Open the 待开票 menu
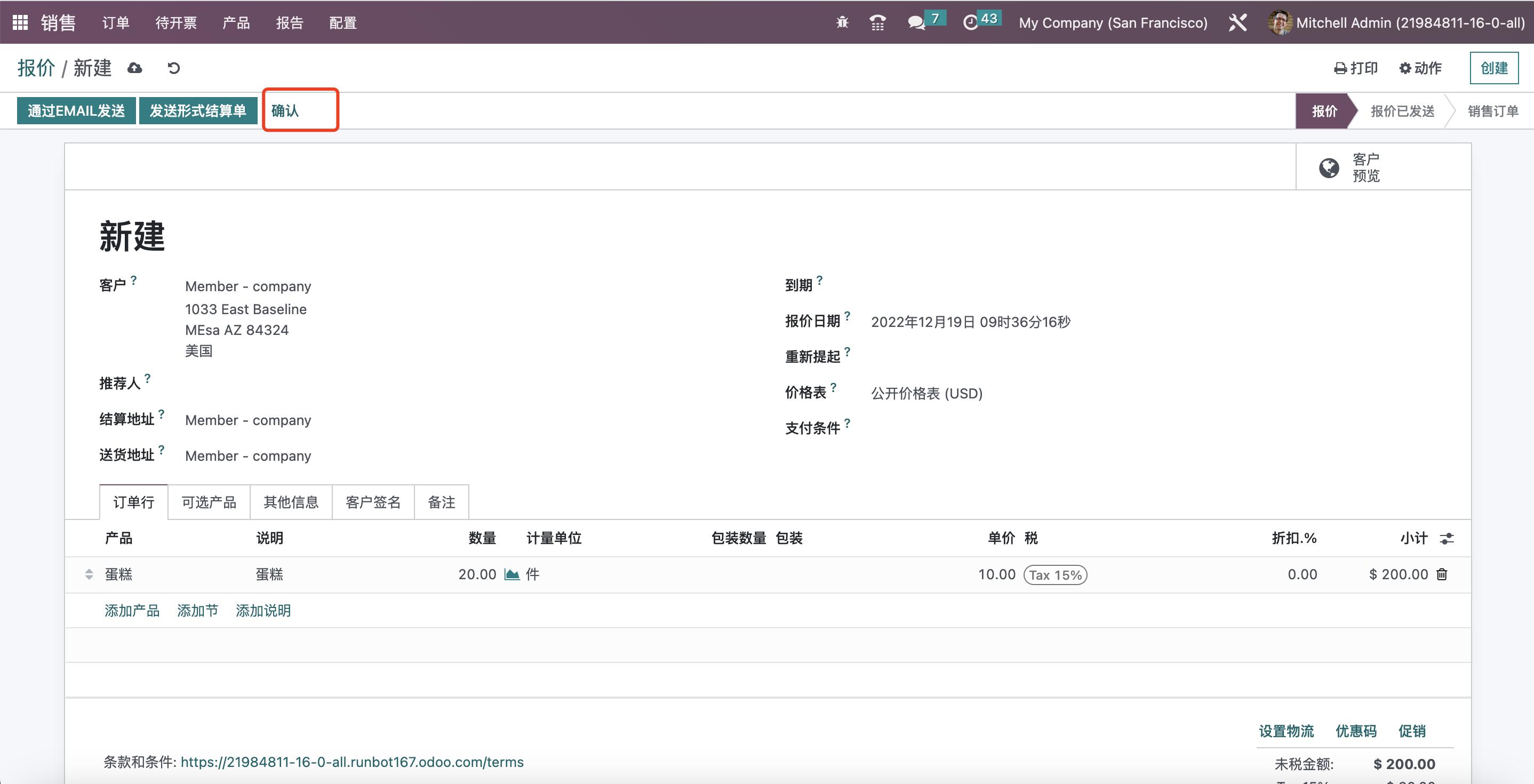 [175, 22]
